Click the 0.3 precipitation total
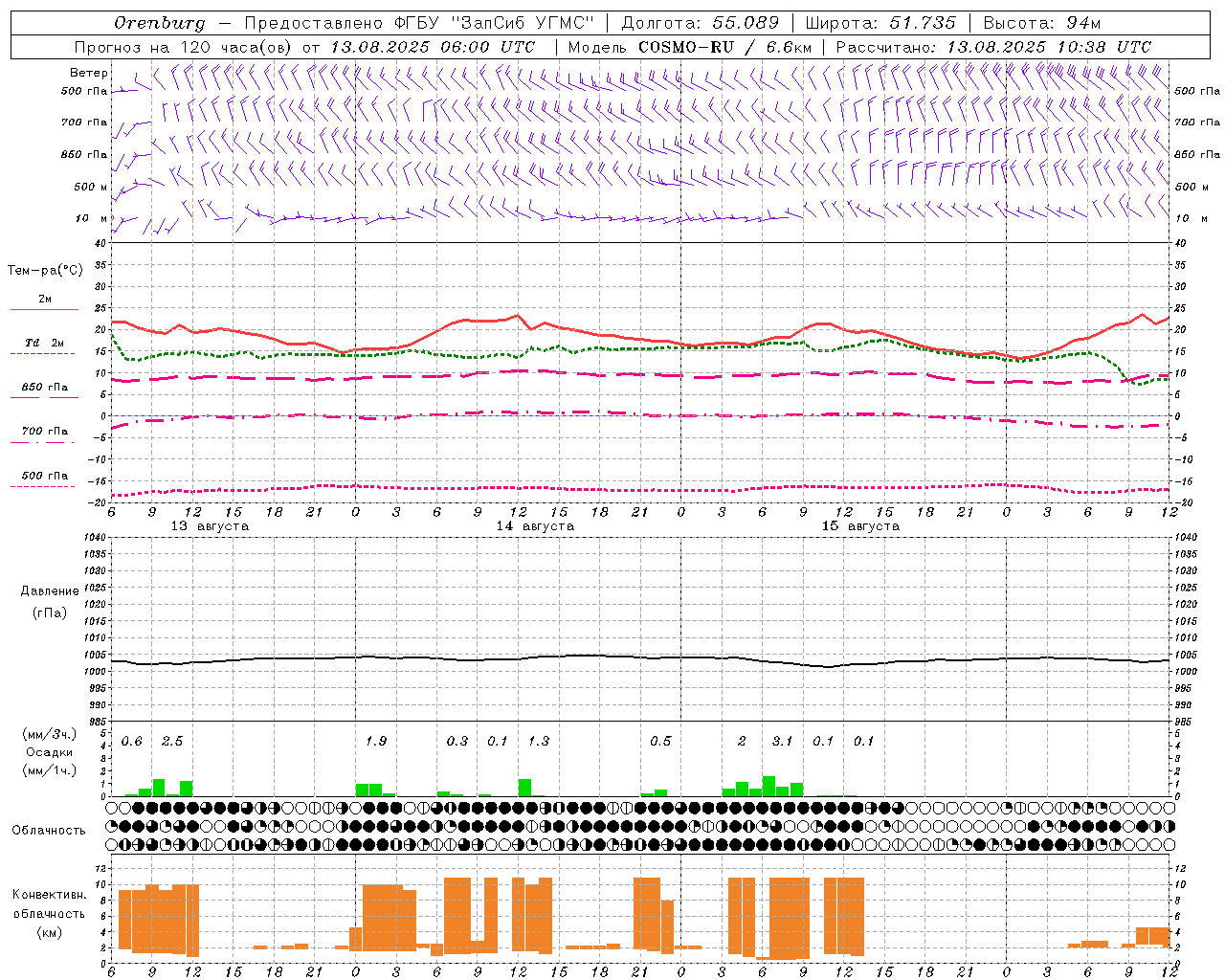 click(x=457, y=742)
